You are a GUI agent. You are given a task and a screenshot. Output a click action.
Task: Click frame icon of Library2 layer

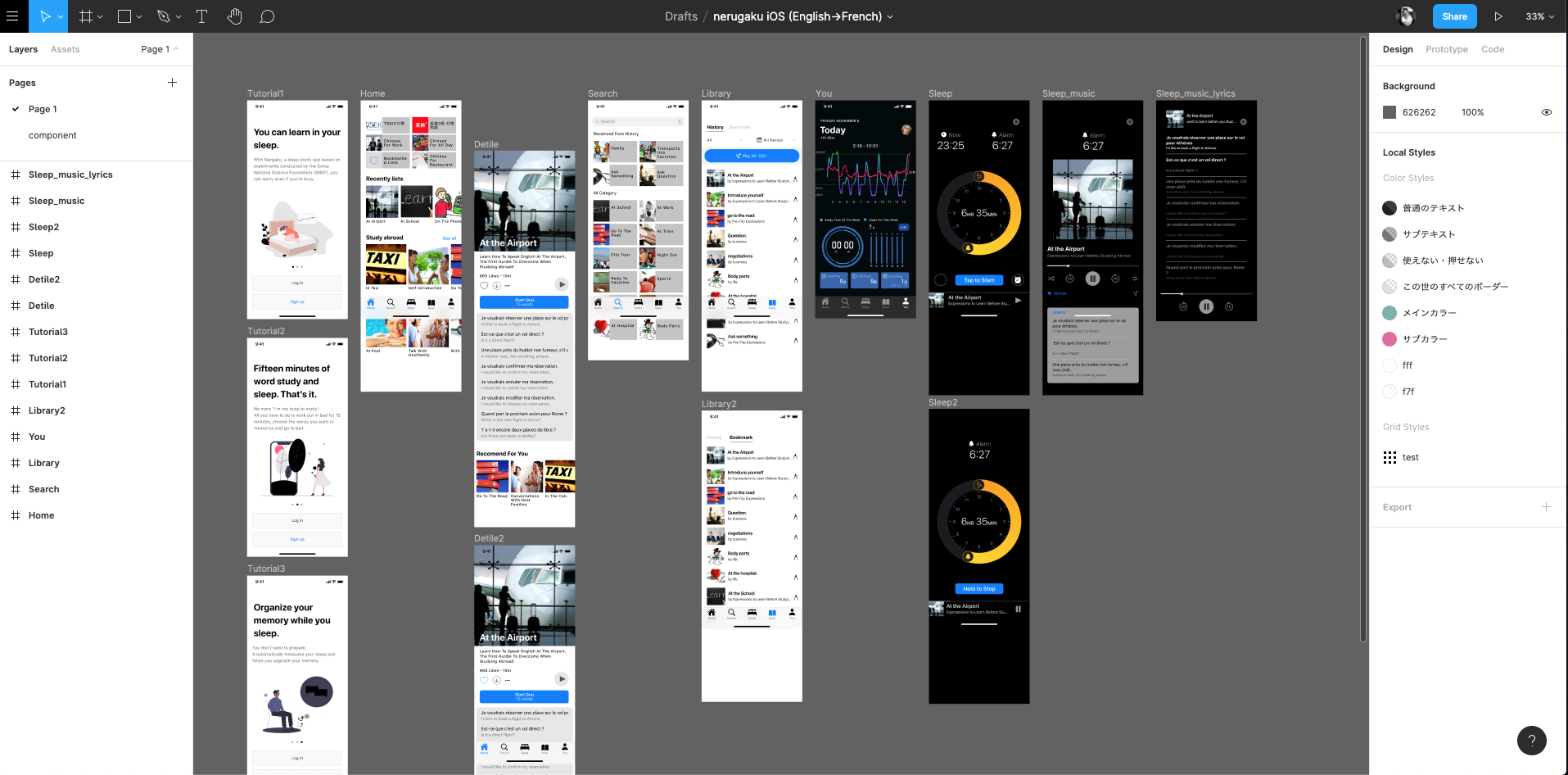(x=16, y=410)
